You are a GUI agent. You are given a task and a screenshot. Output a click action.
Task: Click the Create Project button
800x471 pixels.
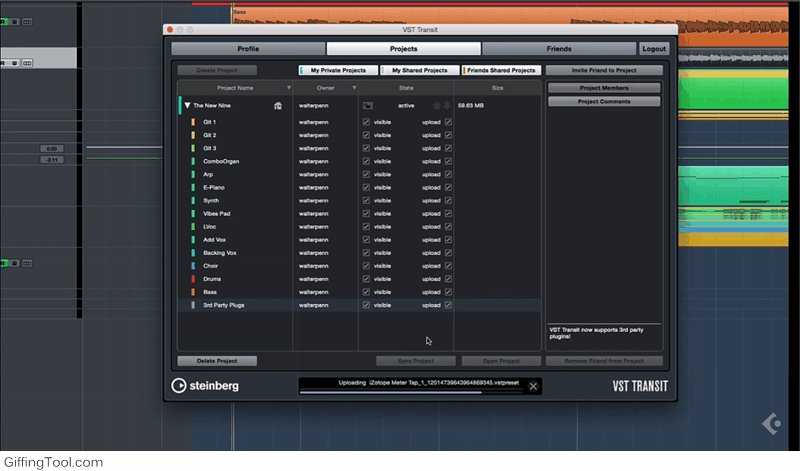click(217, 70)
